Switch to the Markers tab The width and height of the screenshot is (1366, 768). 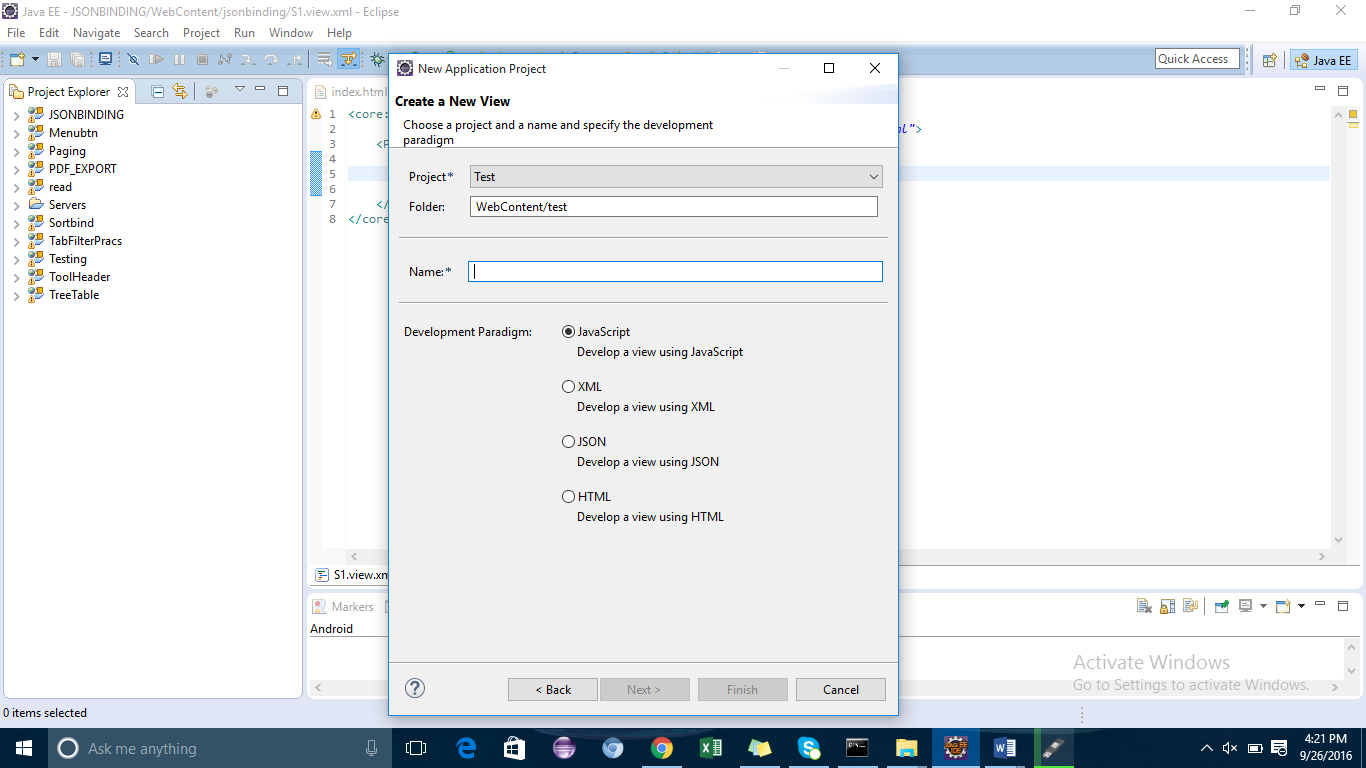tap(343, 607)
